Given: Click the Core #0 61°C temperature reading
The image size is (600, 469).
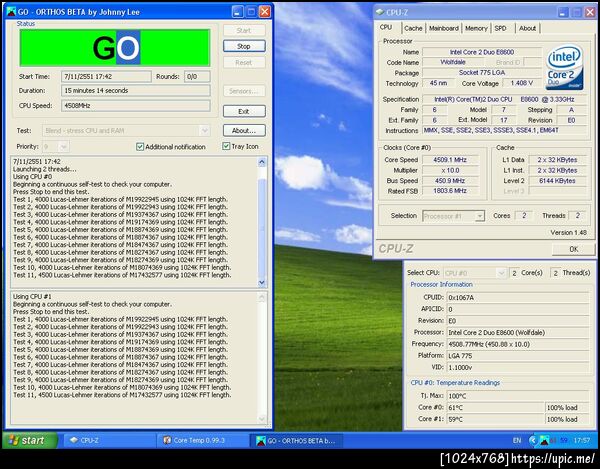Looking at the screenshot, I should pyautogui.click(x=495, y=407).
